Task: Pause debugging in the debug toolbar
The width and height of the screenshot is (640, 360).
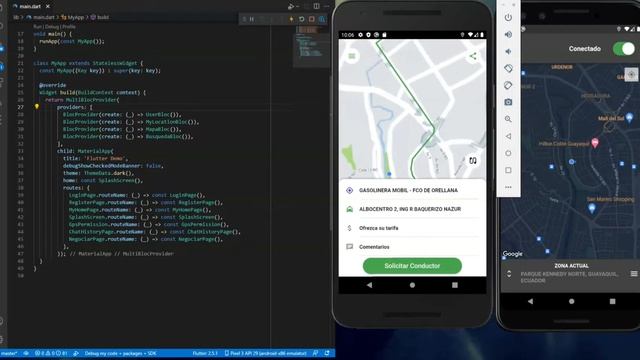Action: click(252, 19)
